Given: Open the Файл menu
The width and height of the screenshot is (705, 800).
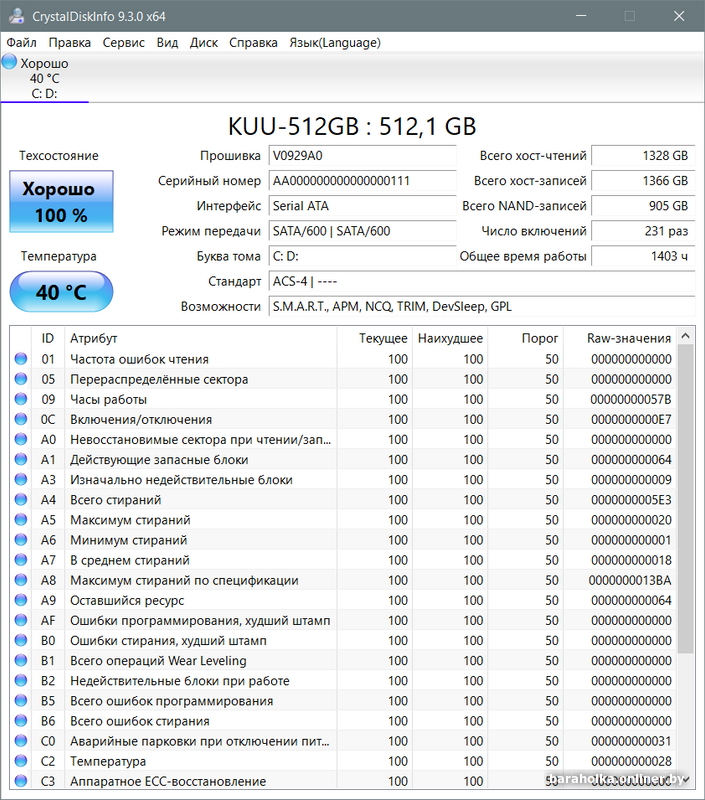Looking at the screenshot, I should [x=21, y=42].
